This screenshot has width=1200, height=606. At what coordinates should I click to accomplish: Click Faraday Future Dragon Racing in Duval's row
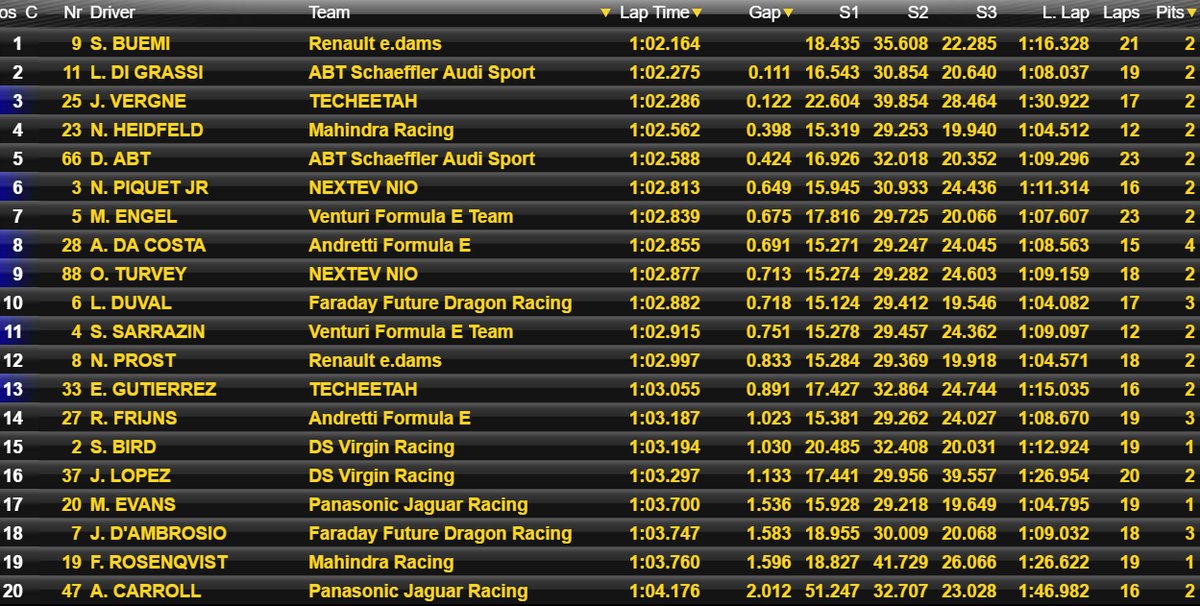(440, 303)
